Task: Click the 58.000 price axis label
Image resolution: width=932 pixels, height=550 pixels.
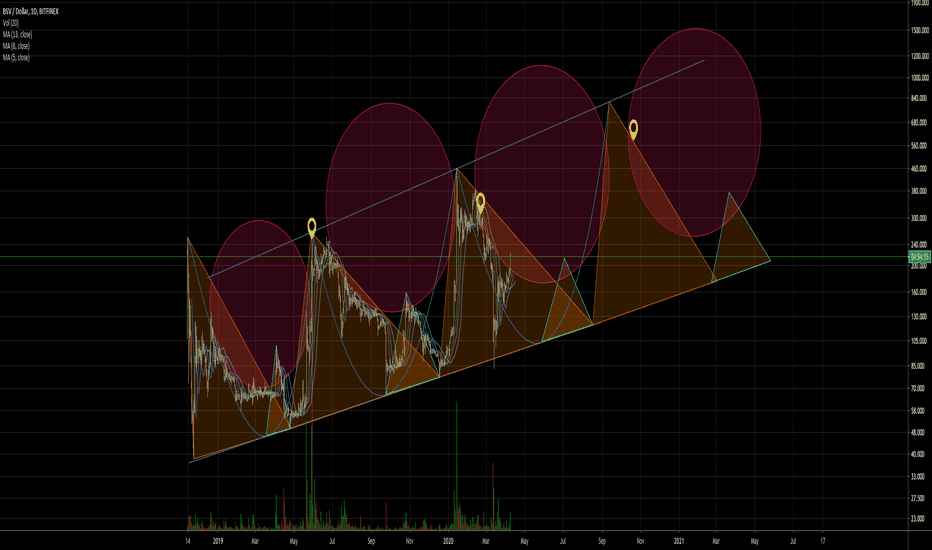Action: tap(919, 411)
